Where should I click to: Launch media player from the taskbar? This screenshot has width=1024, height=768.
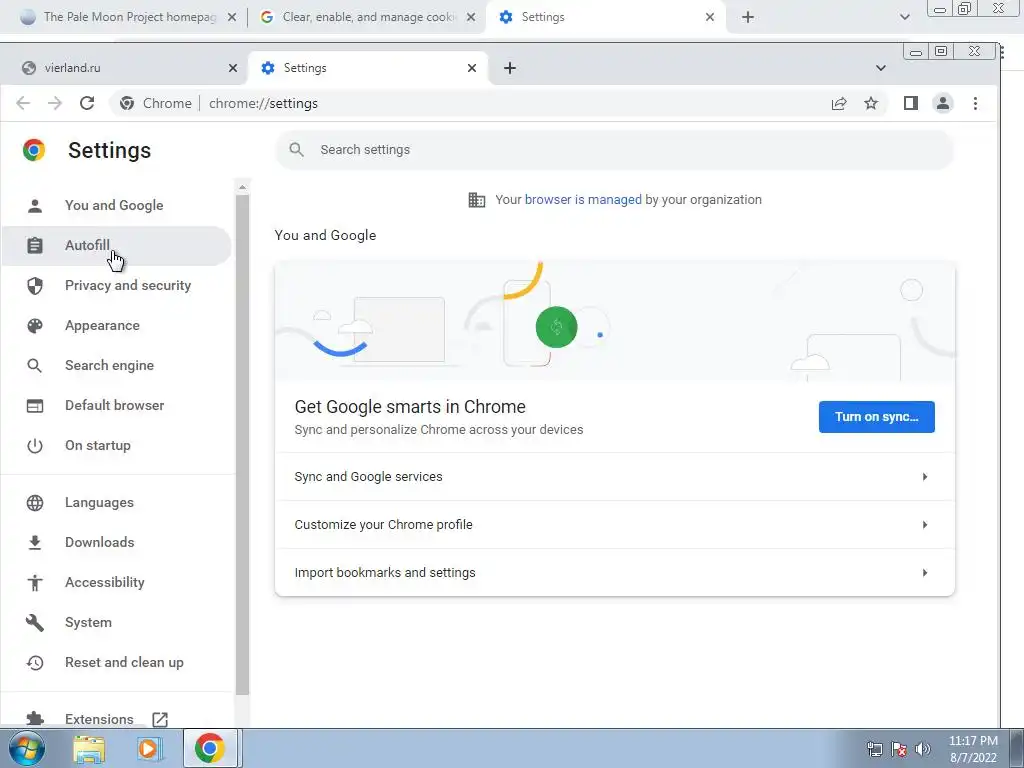(149, 749)
